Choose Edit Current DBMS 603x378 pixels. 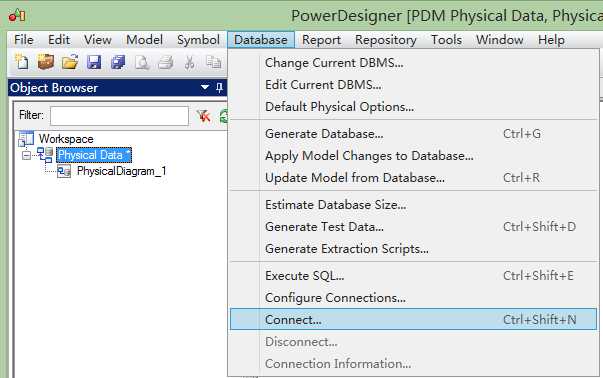click(413, 85)
